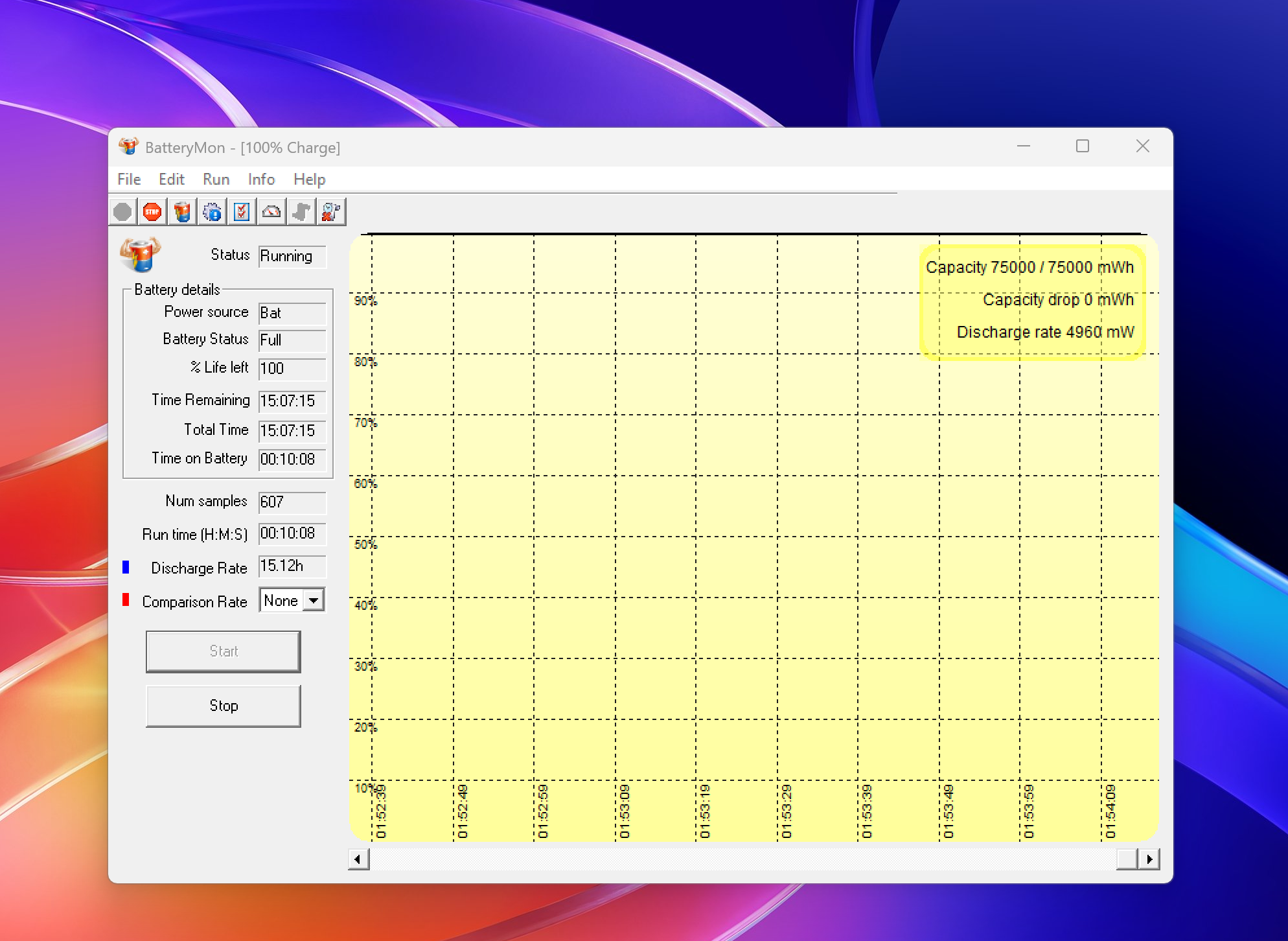Screen dimensions: 1288x941
Task: Click the blue Discharge Rate color marker
Action: click(x=126, y=567)
